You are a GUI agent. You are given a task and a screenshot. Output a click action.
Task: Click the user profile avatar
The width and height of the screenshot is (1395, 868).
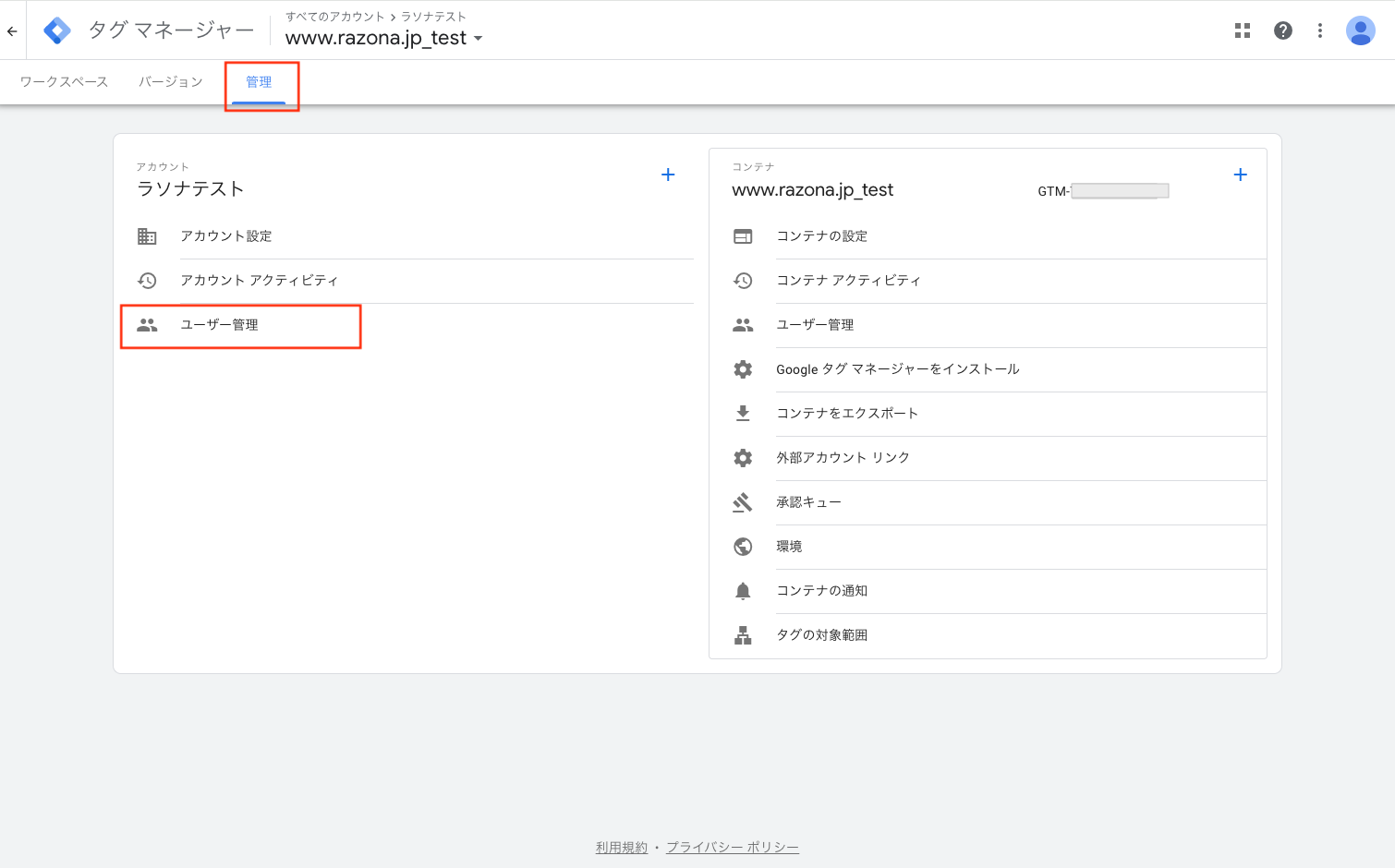(1361, 30)
